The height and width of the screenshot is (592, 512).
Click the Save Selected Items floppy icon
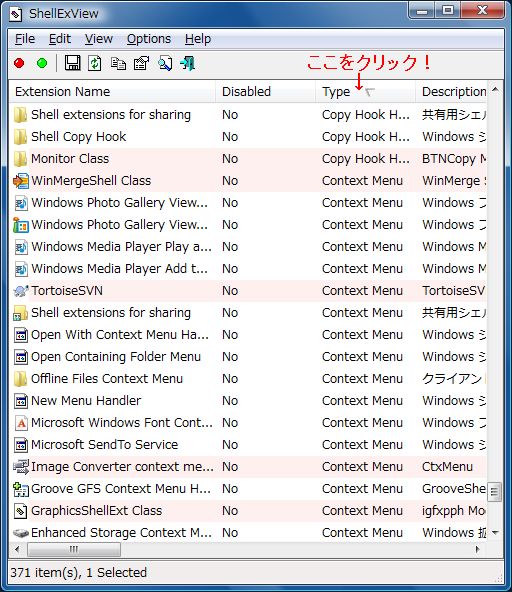point(72,63)
